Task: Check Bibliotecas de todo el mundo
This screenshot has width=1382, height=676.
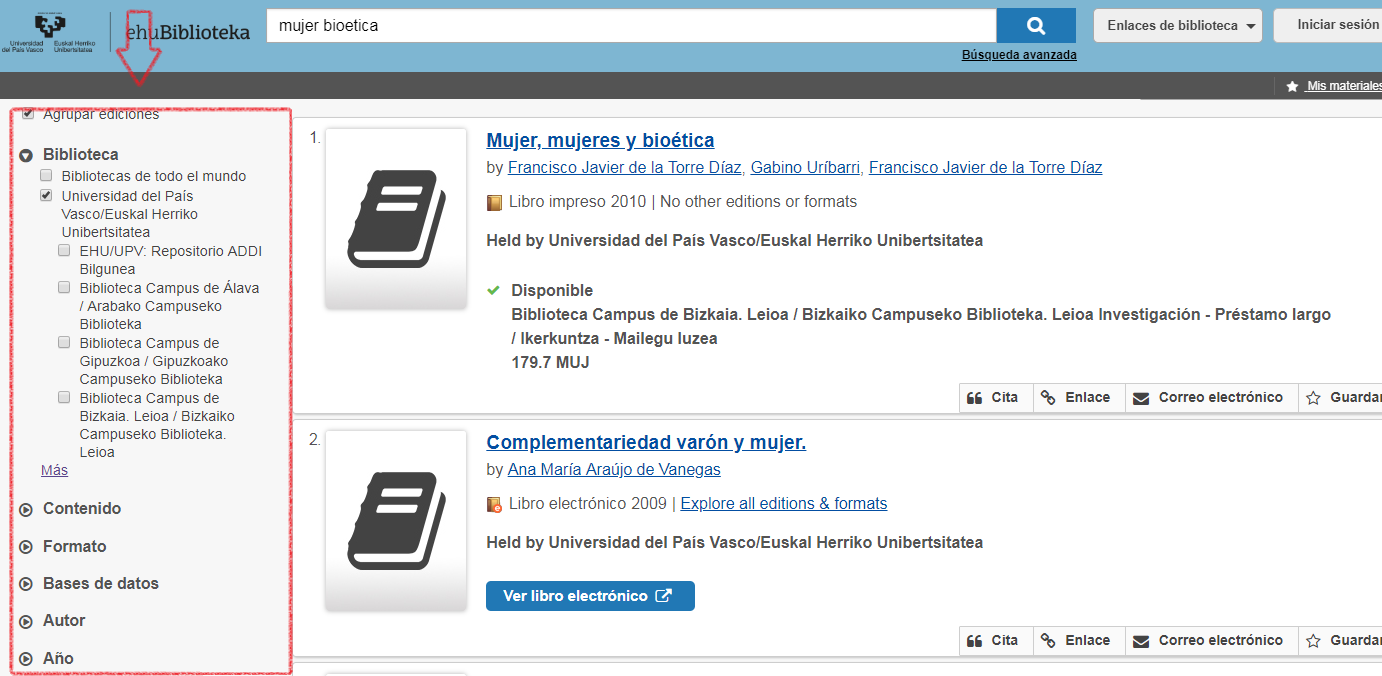Action: coord(47,176)
